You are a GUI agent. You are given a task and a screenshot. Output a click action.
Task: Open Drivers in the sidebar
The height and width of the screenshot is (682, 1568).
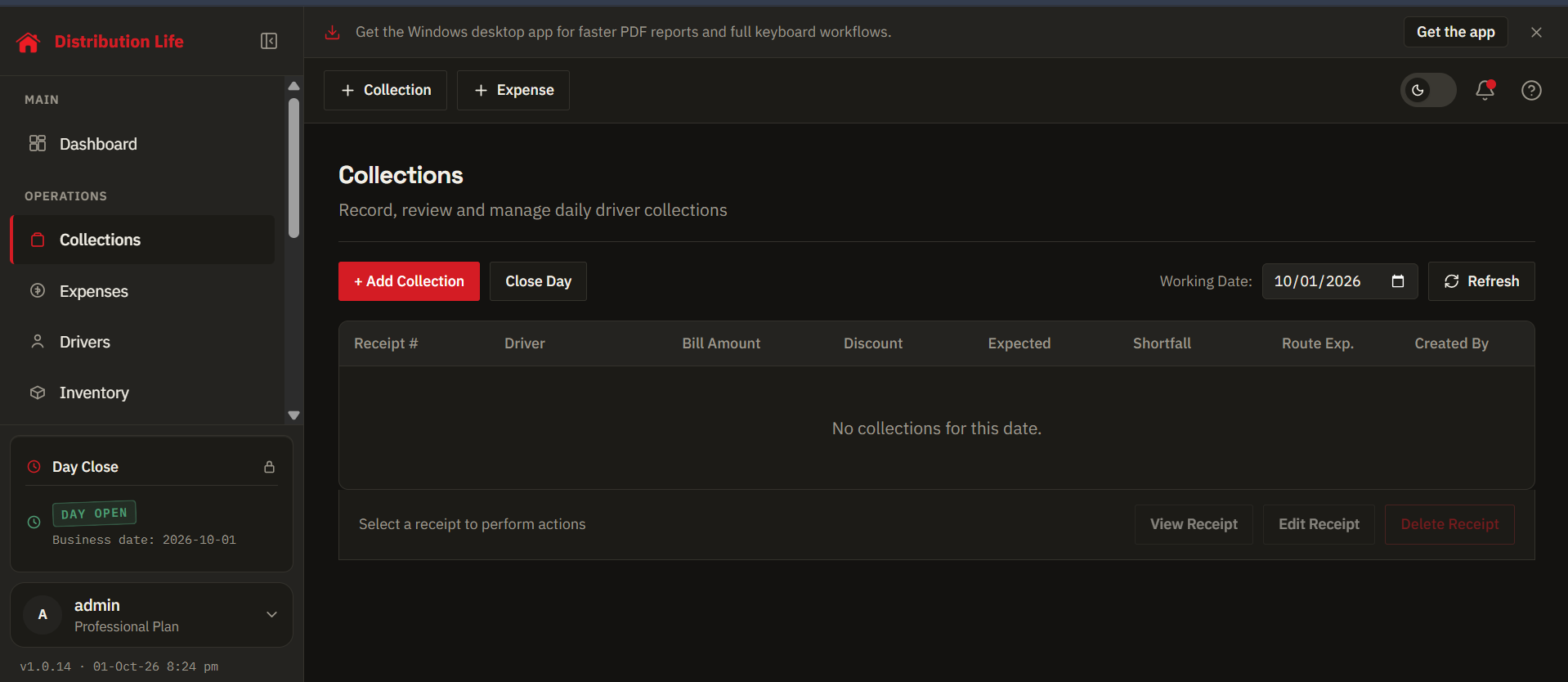coord(143,342)
